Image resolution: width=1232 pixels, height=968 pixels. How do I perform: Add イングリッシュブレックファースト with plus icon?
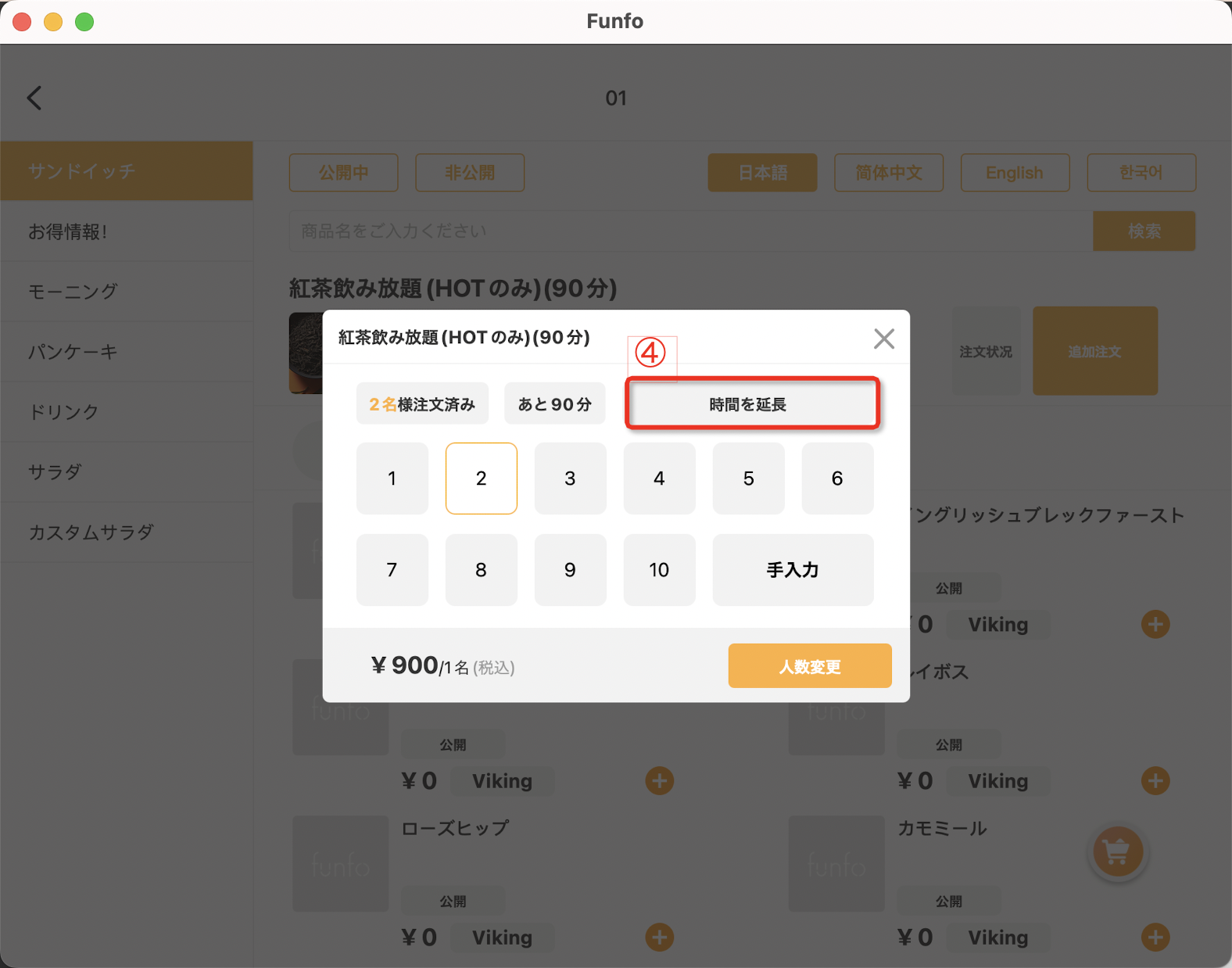point(1155,624)
